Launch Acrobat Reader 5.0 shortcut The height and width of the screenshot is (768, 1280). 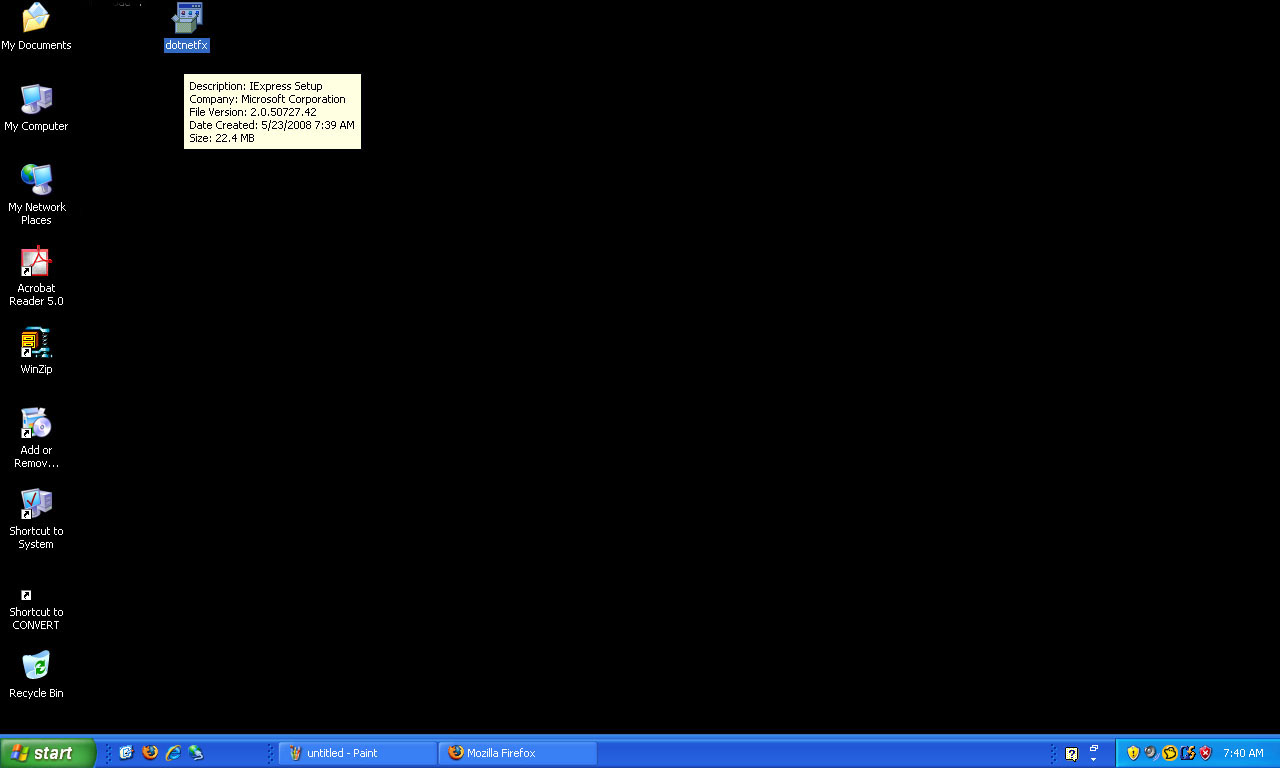(x=36, y=262)
